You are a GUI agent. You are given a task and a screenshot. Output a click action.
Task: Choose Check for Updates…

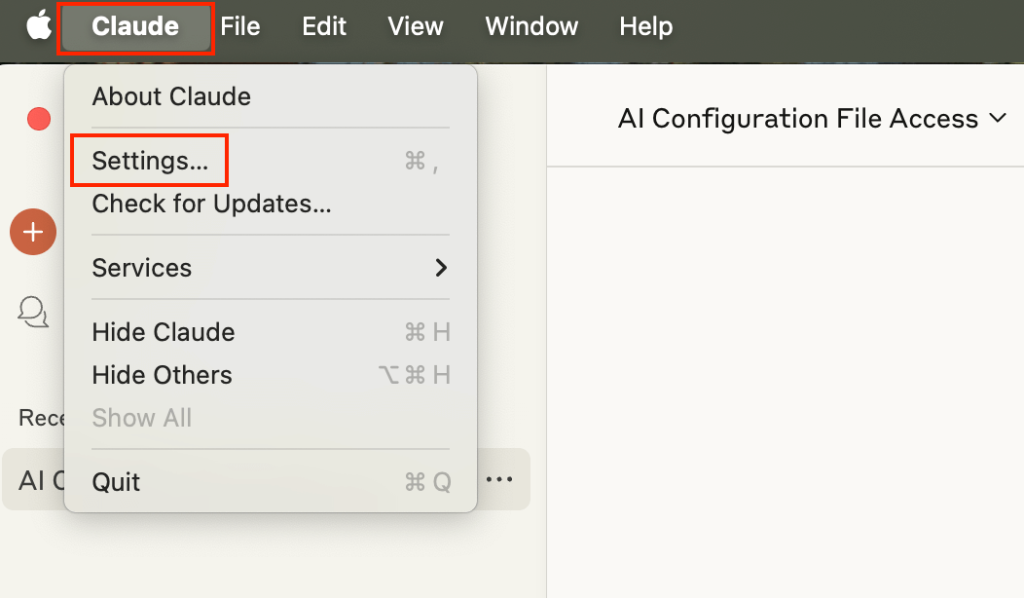tap(270, 204)
